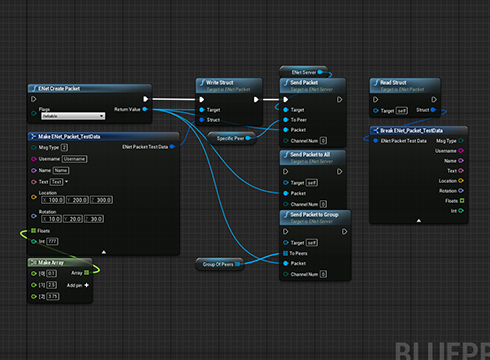Click the Floats output pin on Break node
Screen dimensions: 490x360
[x=462, y=201]
